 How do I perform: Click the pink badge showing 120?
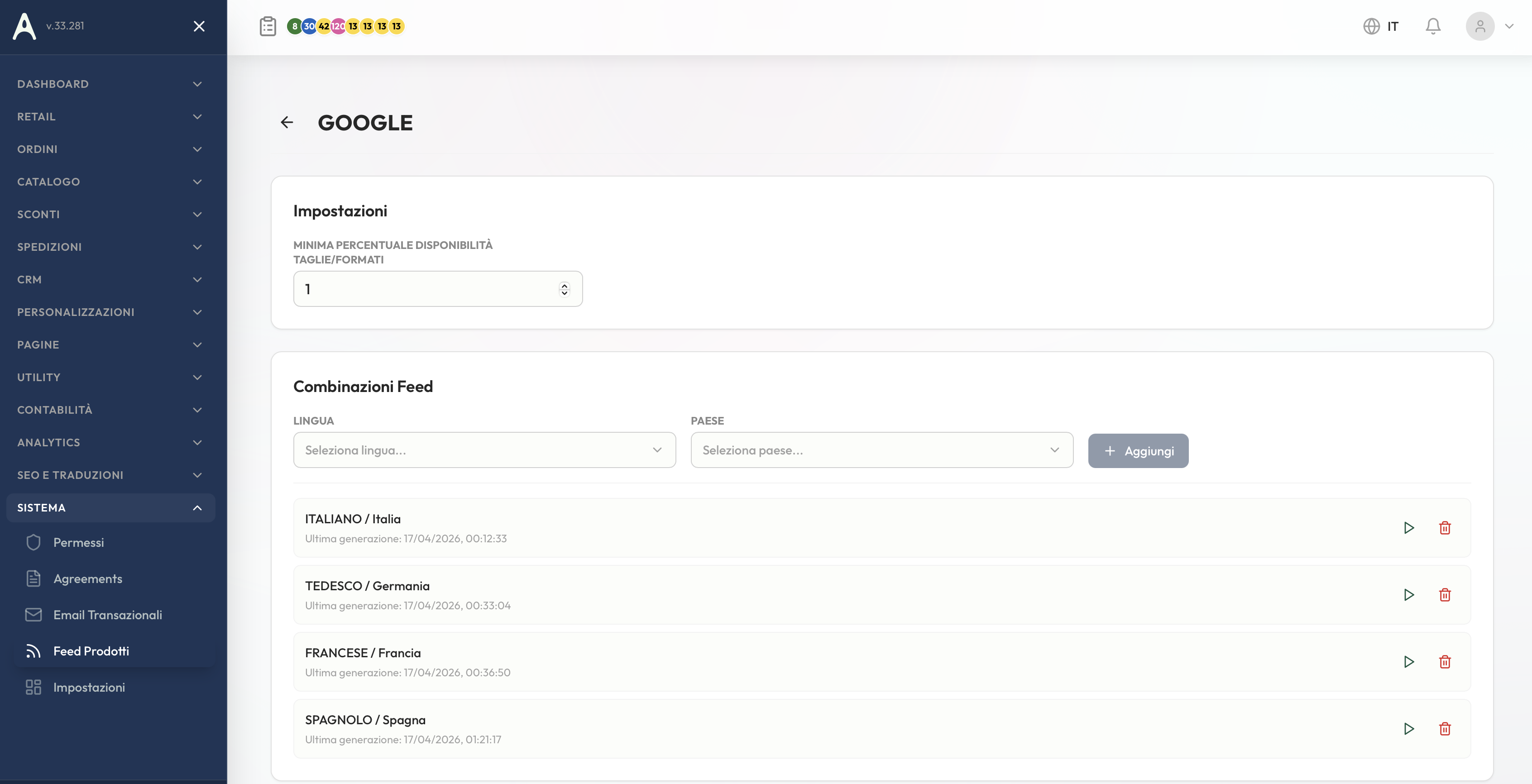pyautogui.click(x=338, y=26)
